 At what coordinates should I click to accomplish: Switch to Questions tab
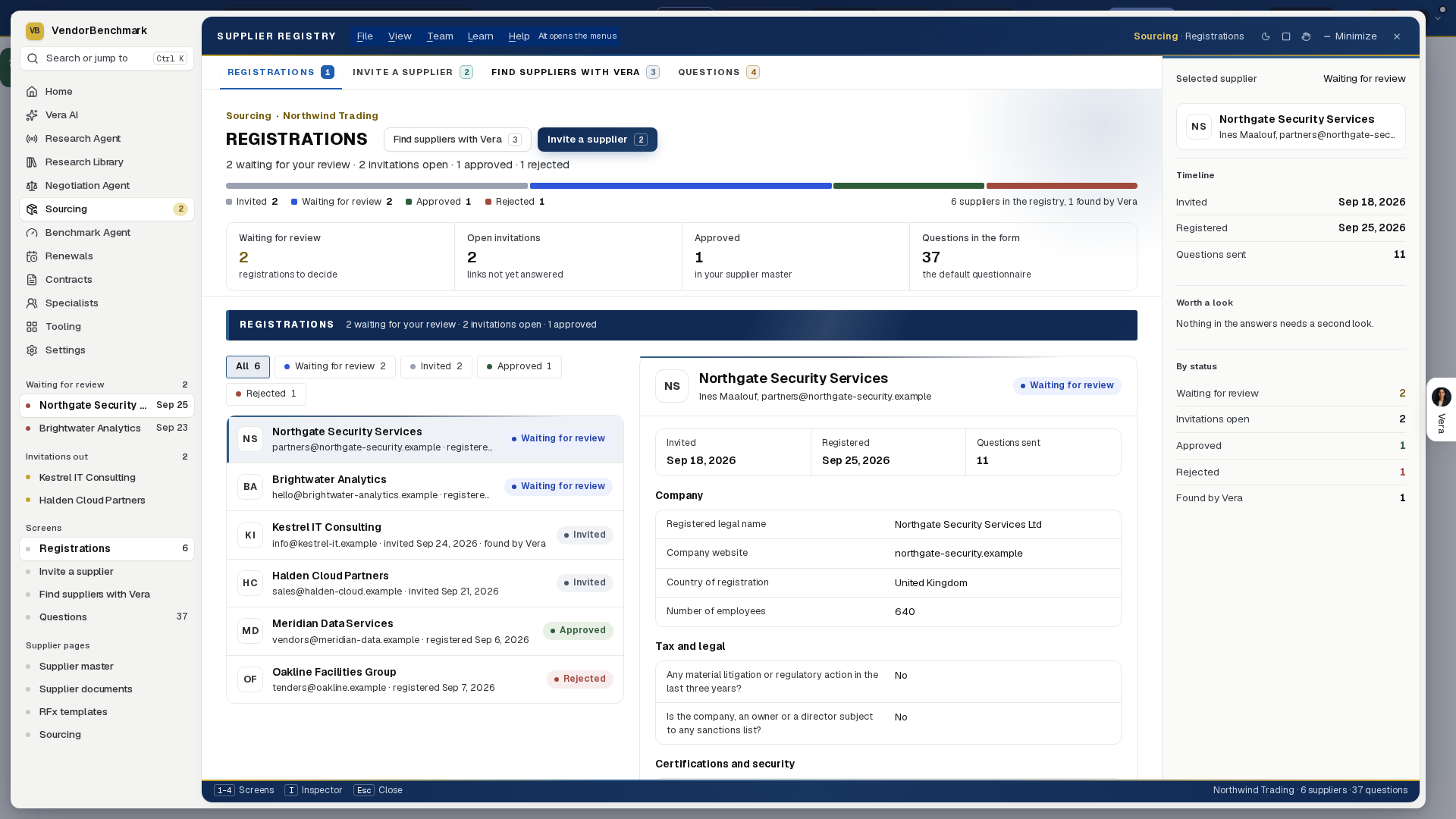coord(719,72)
